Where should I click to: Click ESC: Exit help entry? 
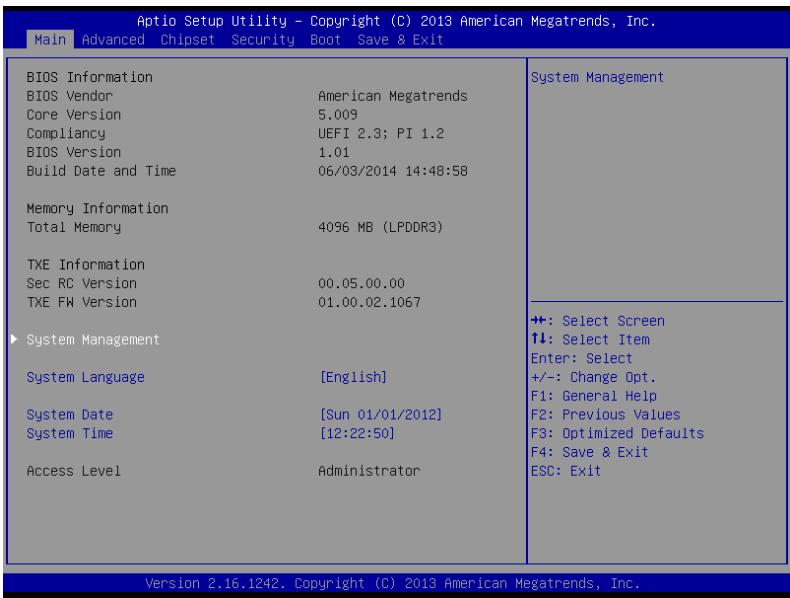[x=566, y=471]
